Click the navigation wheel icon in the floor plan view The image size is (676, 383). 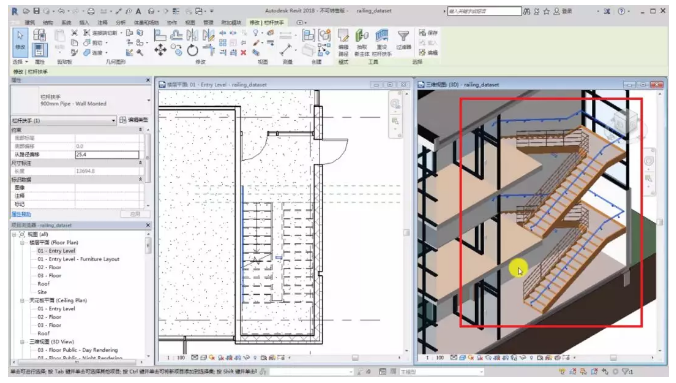coord(395,104)
